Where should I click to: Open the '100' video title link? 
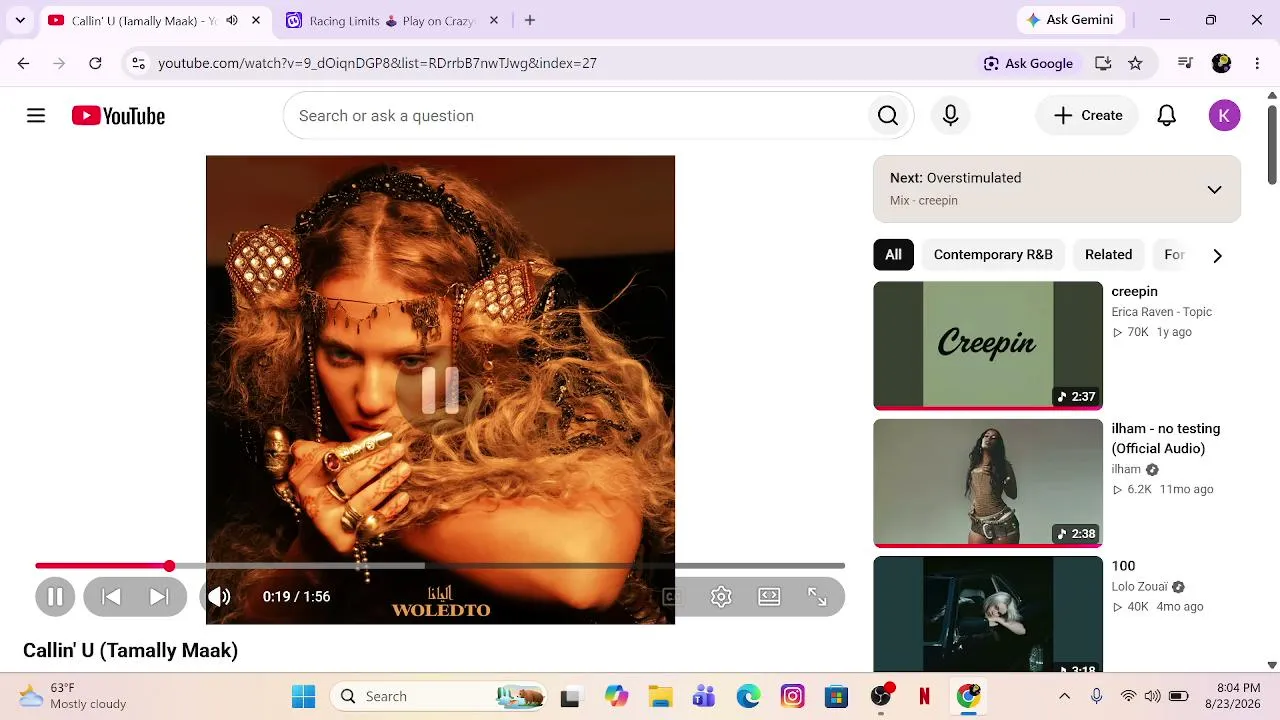coord(1123,566)
